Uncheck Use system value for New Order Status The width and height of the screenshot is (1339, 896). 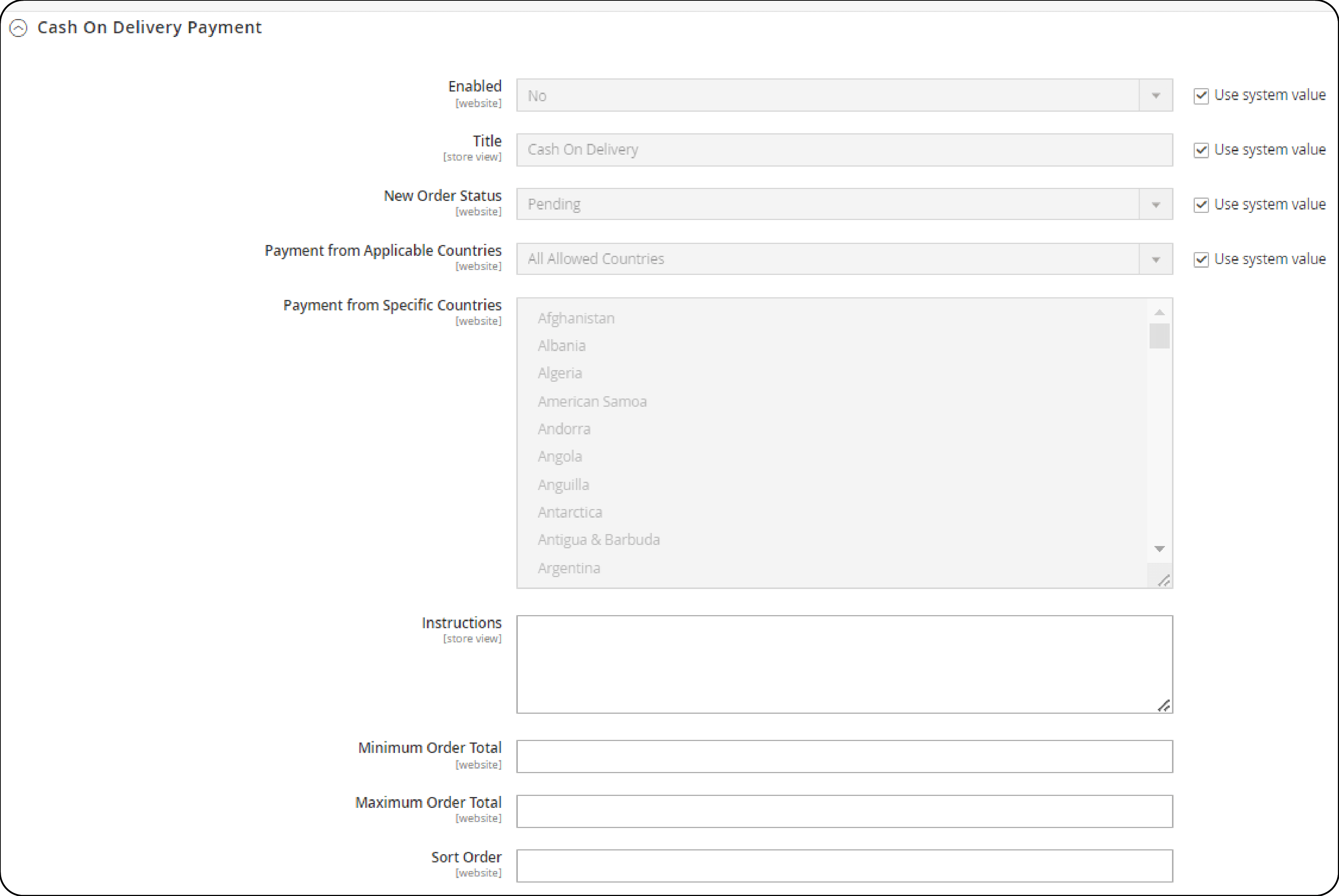pyautogui.click(x=1201, y=205)
